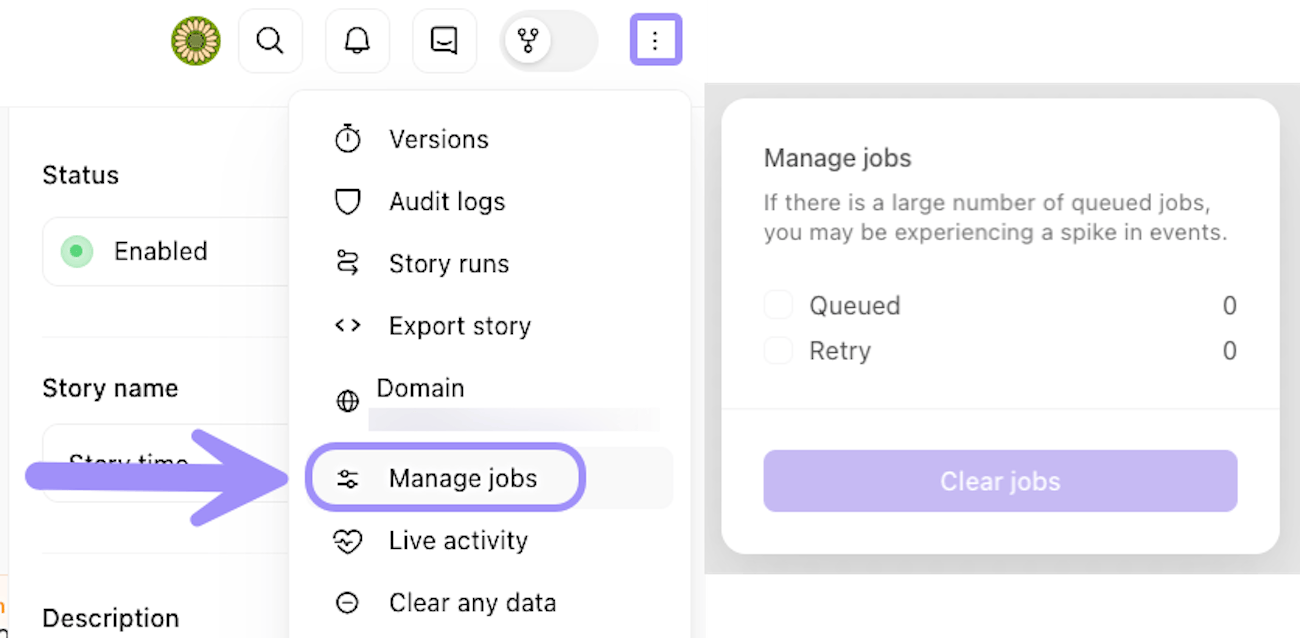
Task: Click the sunflower profile avatar
Action: [195, 41]
